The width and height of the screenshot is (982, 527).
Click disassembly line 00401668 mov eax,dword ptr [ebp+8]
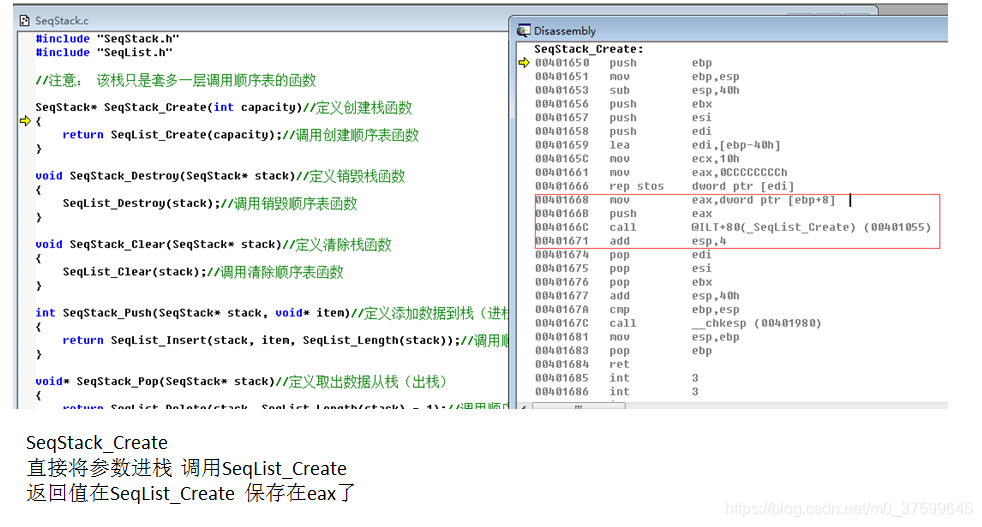click(x=685, y=200)
